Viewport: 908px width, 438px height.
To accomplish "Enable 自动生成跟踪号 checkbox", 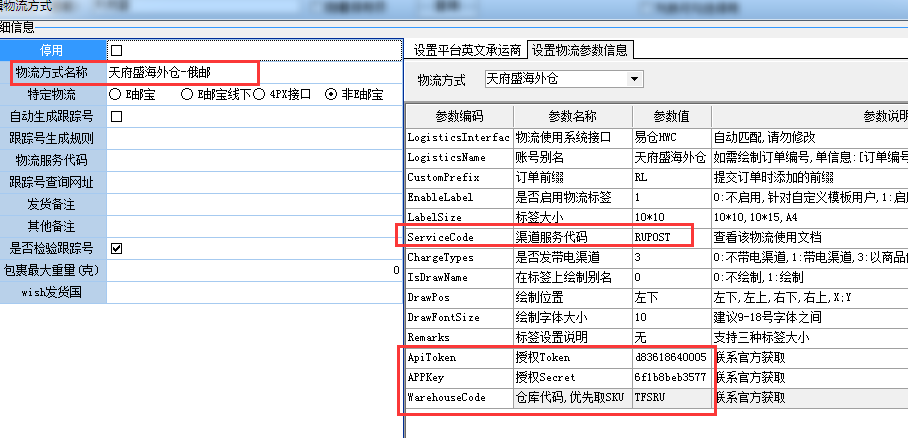I will point(116,116).
